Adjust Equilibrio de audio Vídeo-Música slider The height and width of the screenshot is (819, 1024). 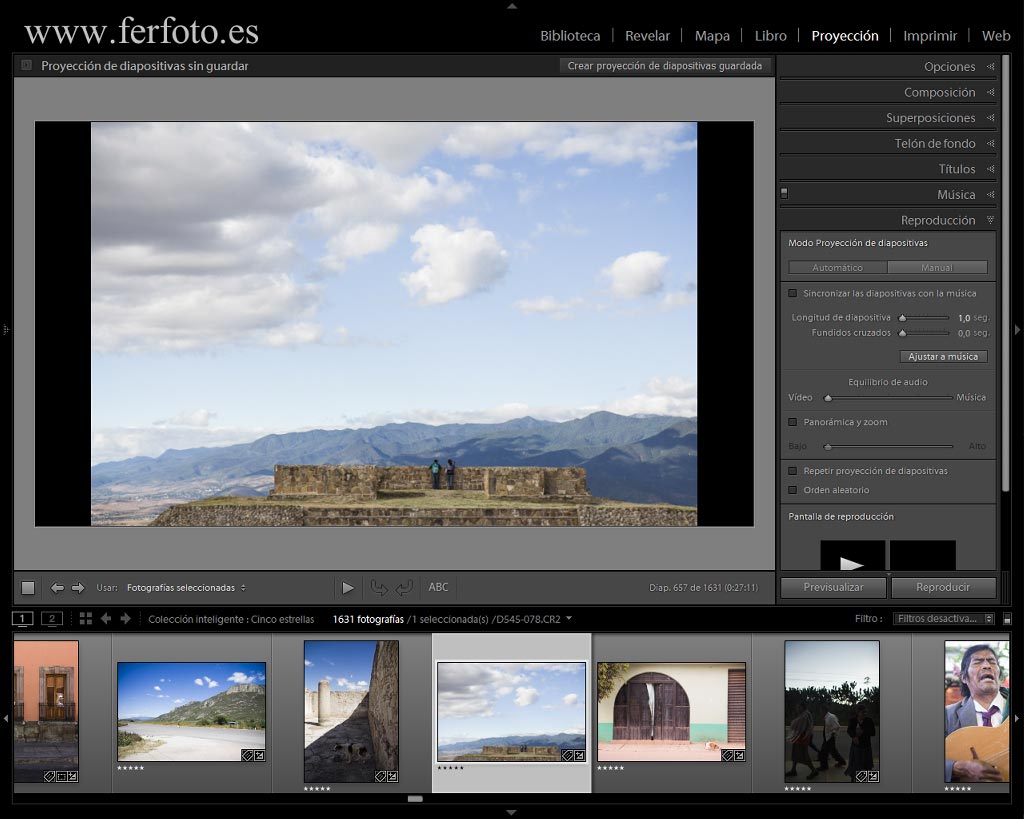click(828, 397)
